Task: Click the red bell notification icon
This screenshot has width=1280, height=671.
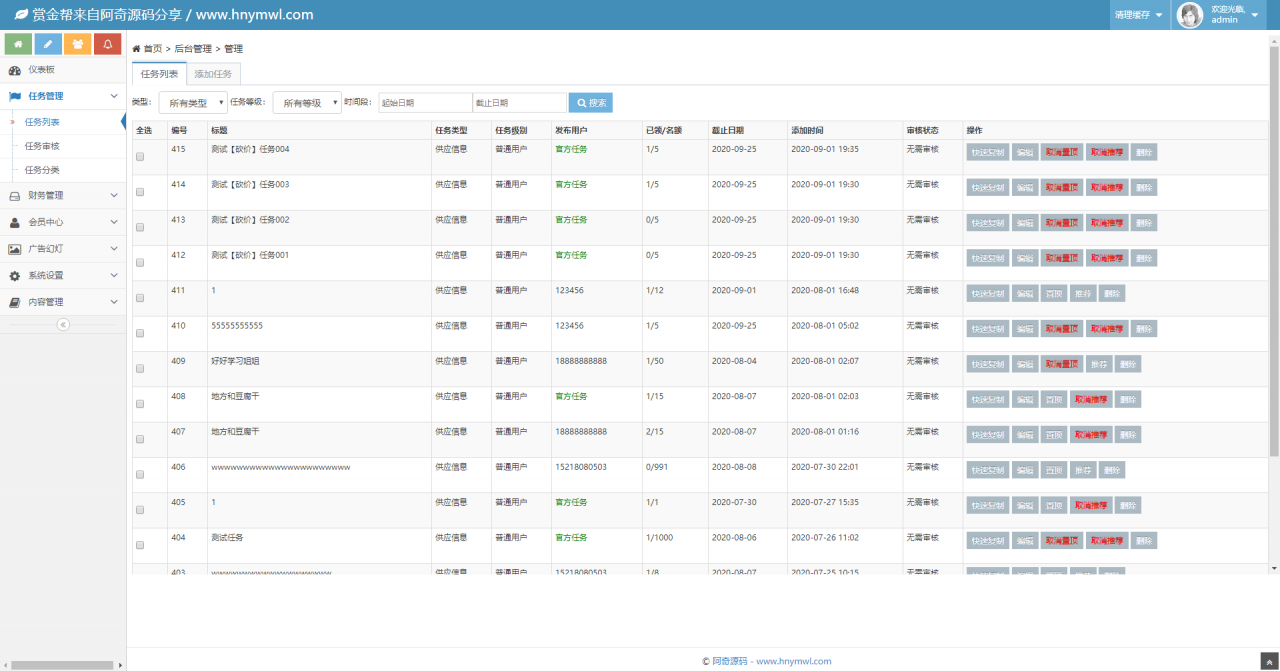Action: click(x=108, y=44)
